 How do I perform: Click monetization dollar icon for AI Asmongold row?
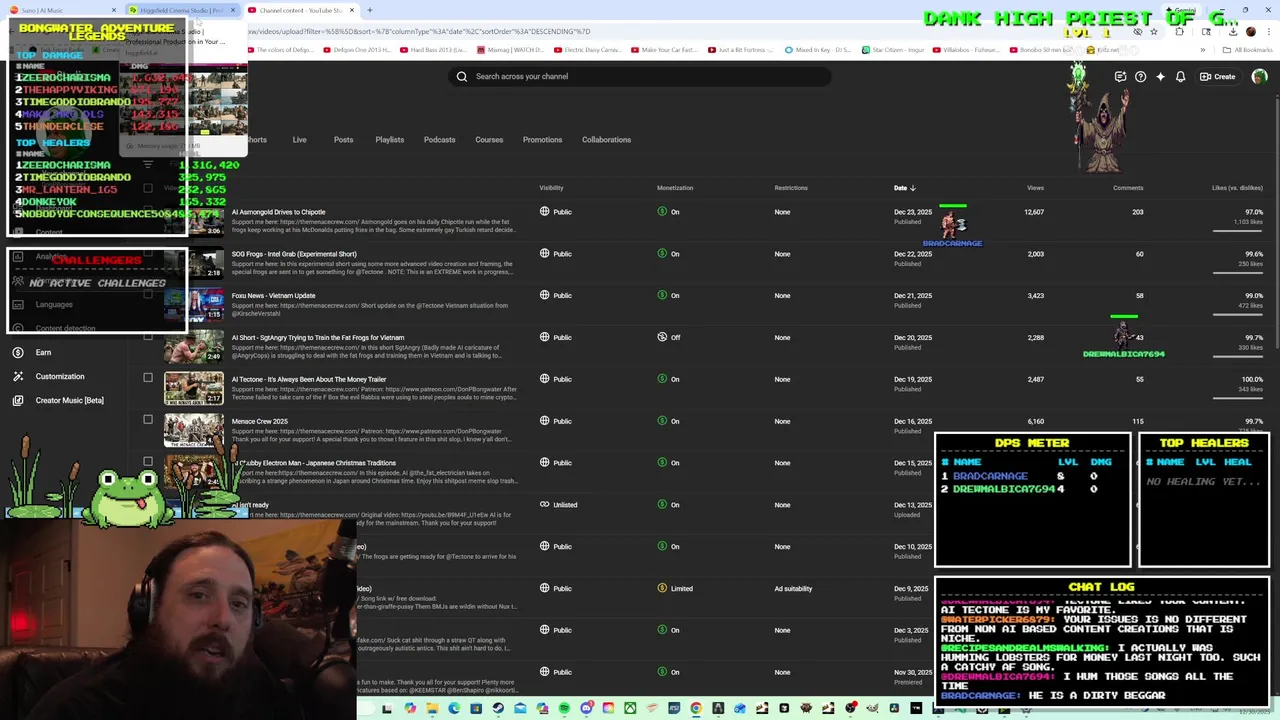662,212
